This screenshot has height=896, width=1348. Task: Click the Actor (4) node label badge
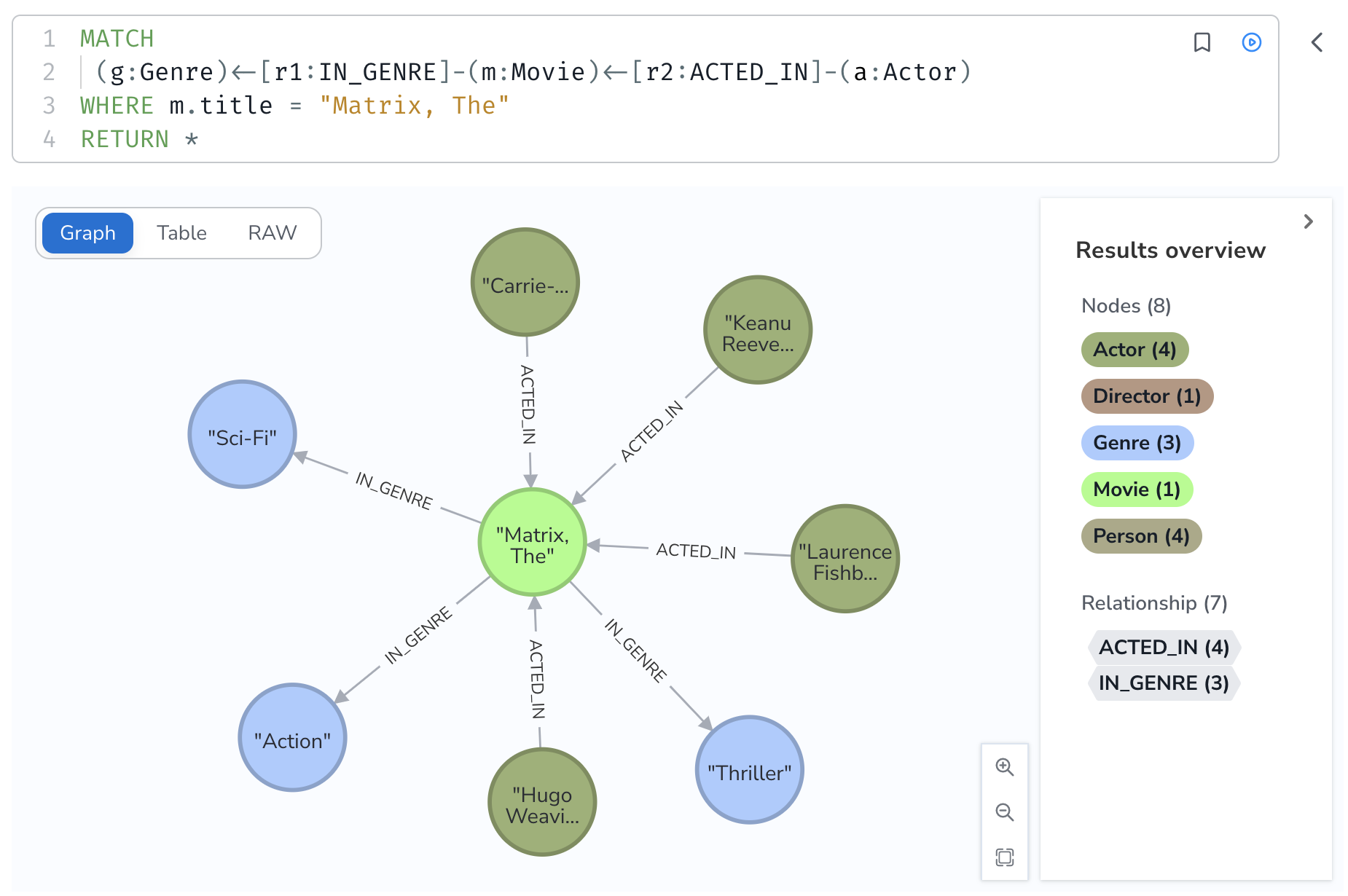(1134, 350)
